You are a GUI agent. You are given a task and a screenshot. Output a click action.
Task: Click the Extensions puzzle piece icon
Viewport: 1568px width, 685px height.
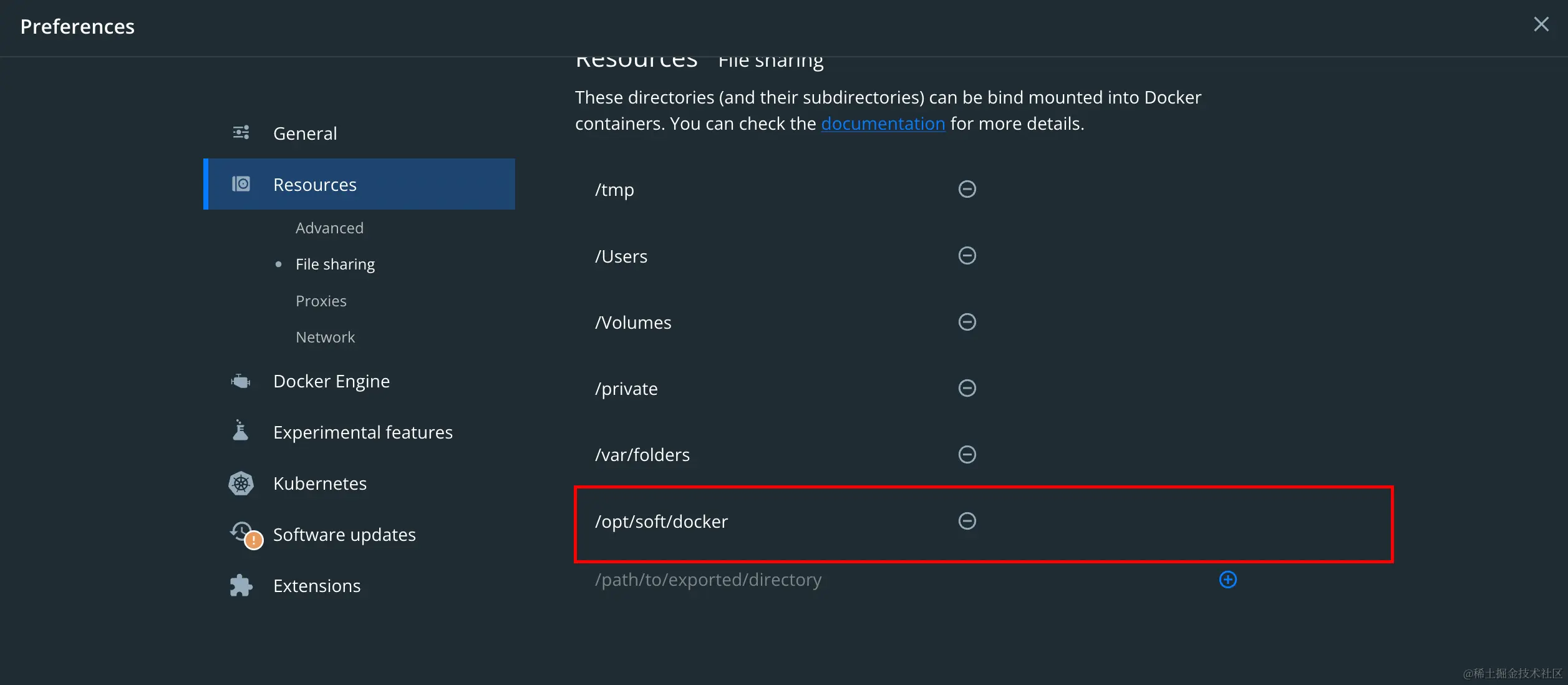tap(241, 586)
